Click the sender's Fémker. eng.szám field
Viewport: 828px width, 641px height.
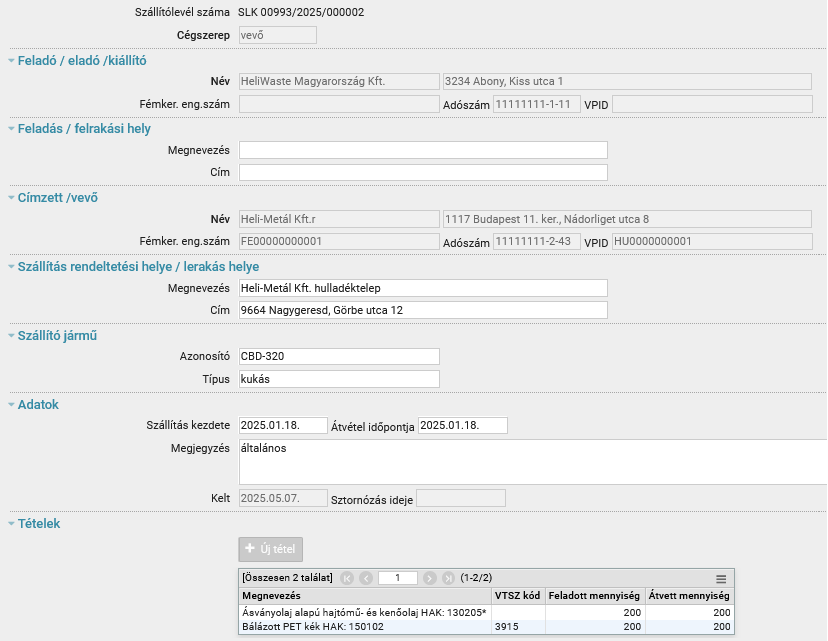tap(339, 104)
